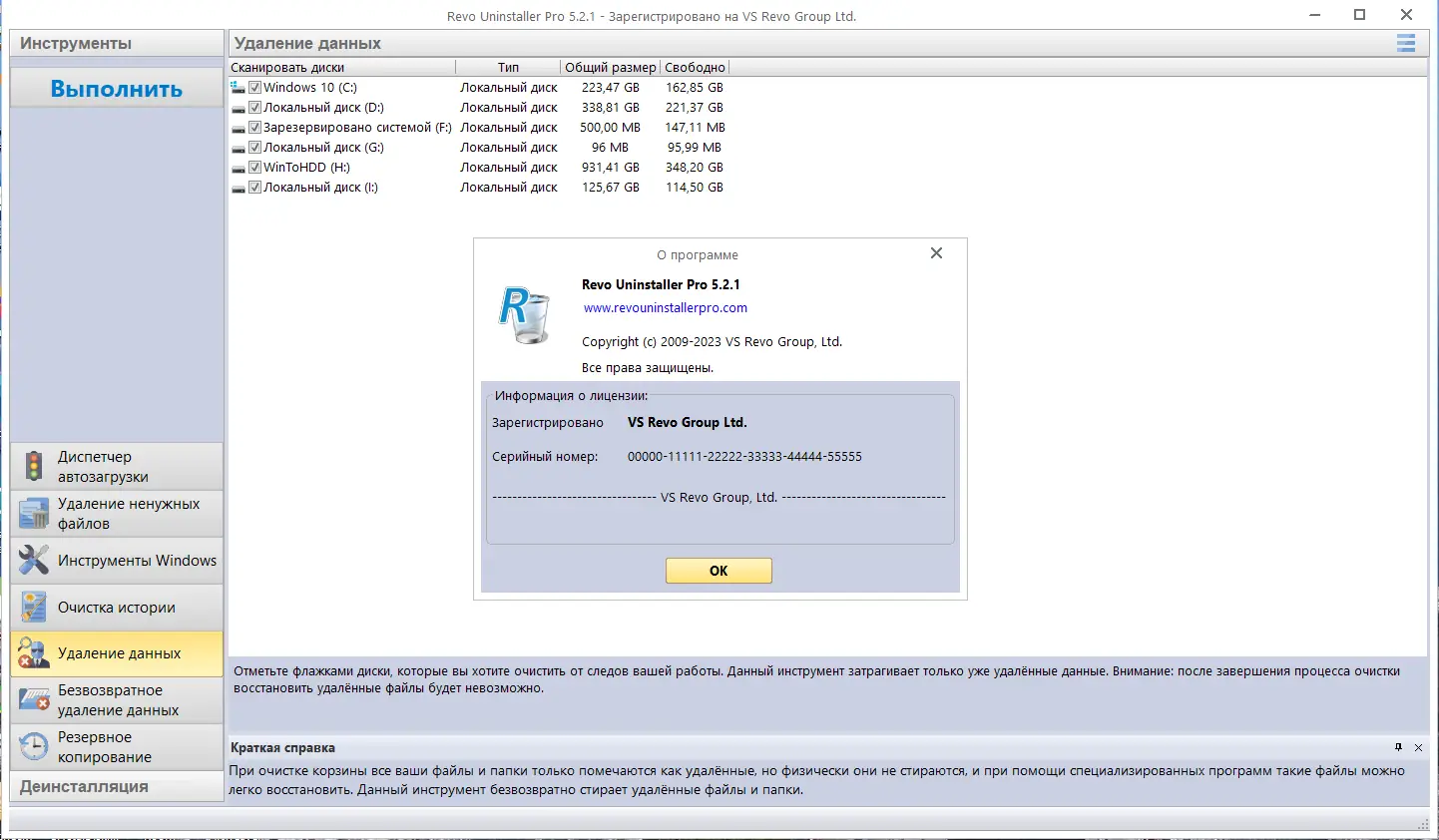Click the junk files cleaner icon
1439x840 pixels.
[x=34, y=513]
